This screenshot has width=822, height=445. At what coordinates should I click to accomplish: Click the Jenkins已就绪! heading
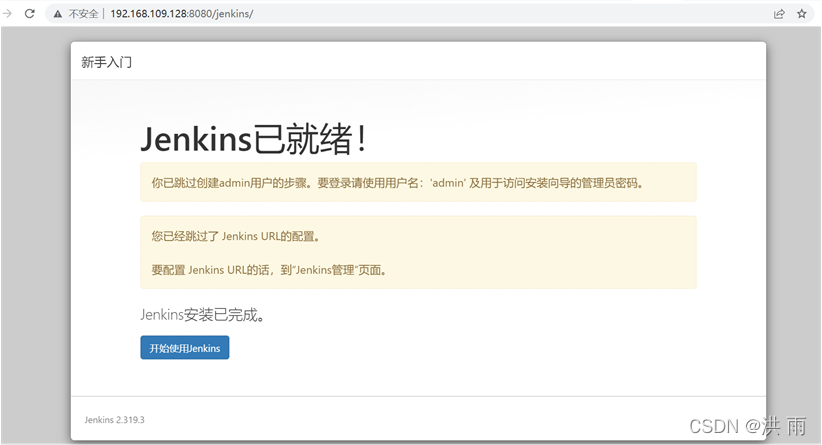[x=253, y=139]
